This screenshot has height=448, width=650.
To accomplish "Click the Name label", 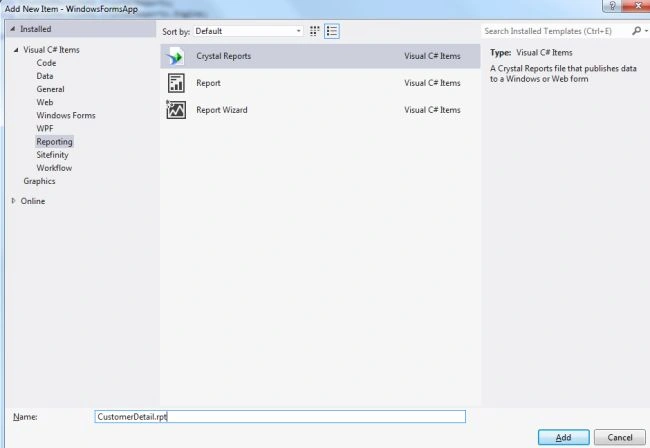I will 25,417.
